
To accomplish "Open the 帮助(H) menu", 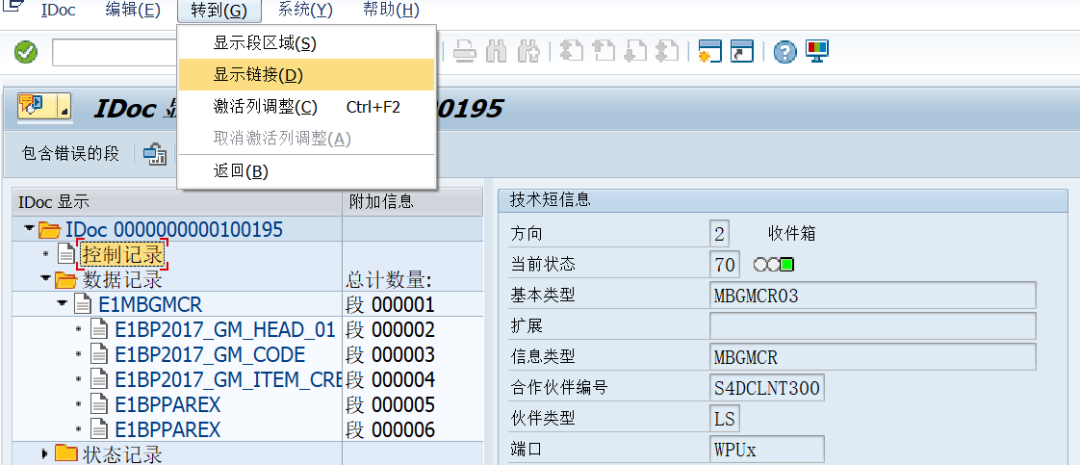I will 391,10.
